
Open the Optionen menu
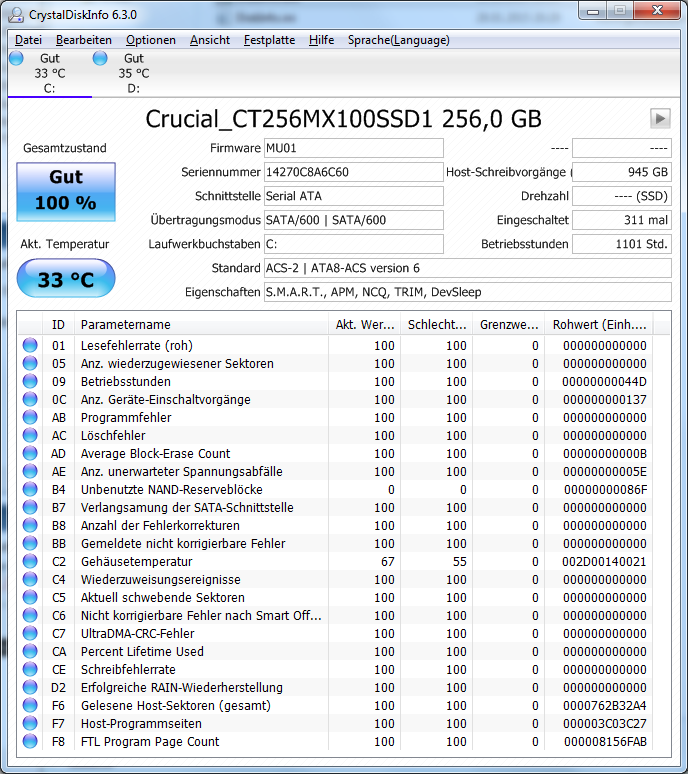tap(151, 40)
